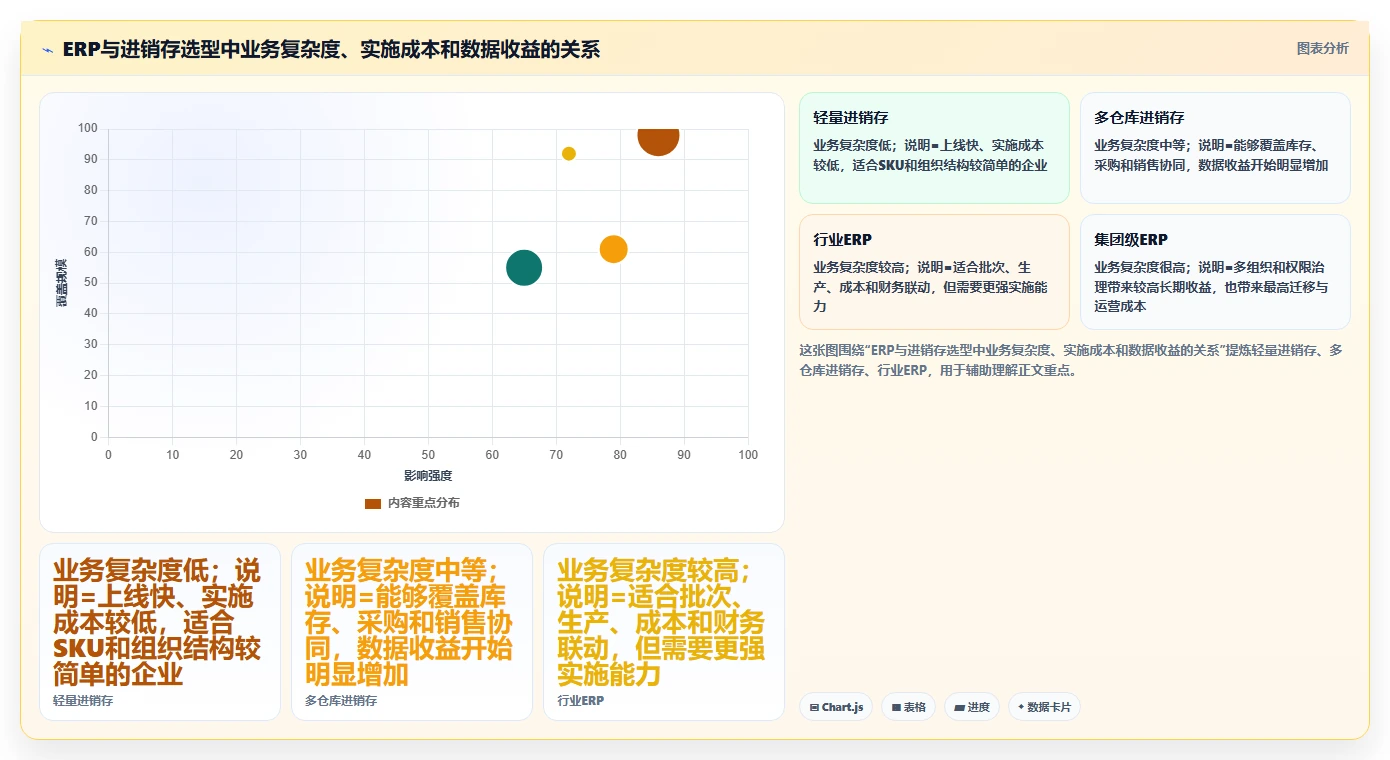Open the 行业ERP info card
Image resolution: width=1390 pixels, height=760 pixels.
click(934, 272)
